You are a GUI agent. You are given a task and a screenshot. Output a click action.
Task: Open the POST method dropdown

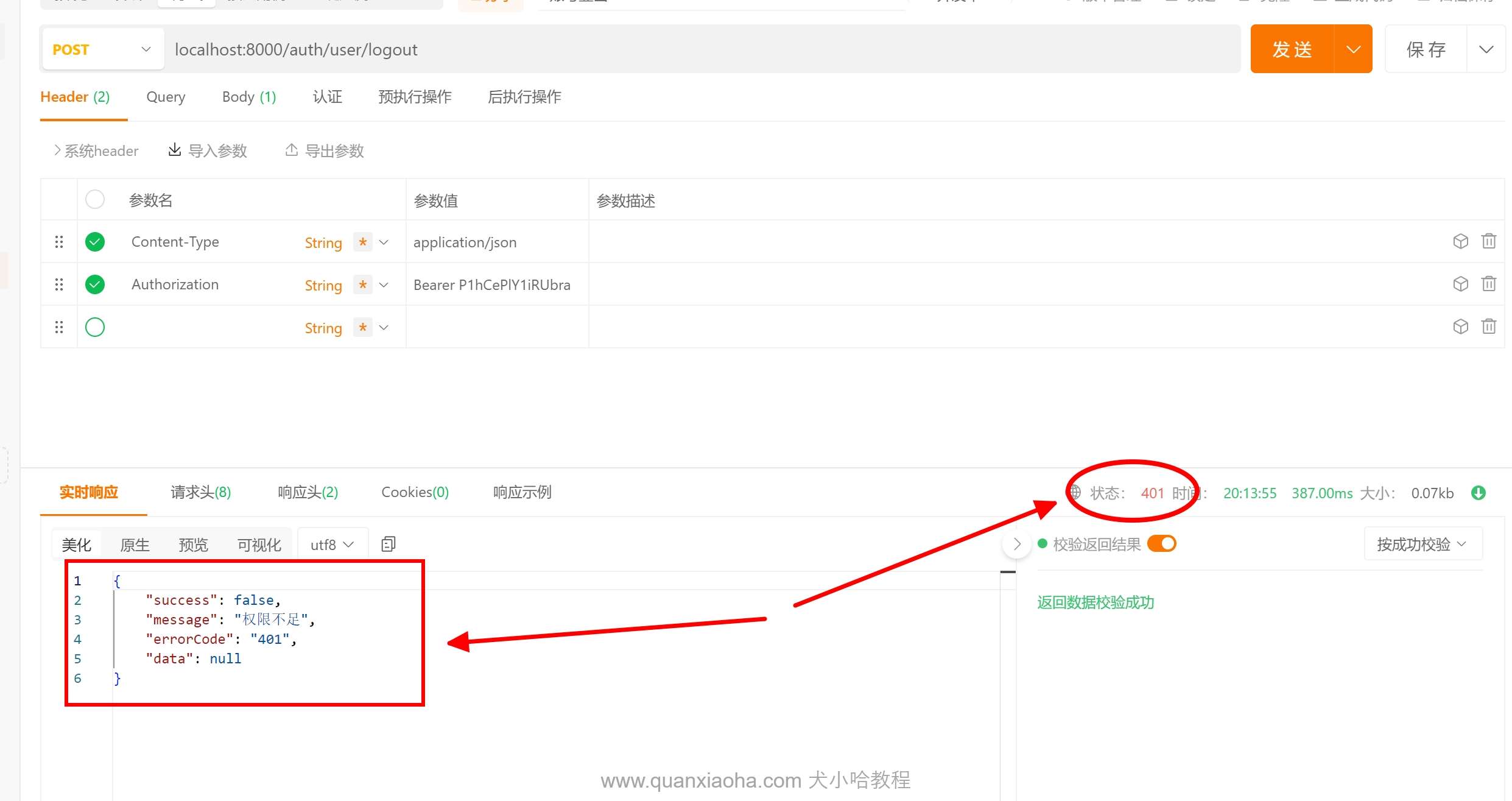tap(102, 49)
